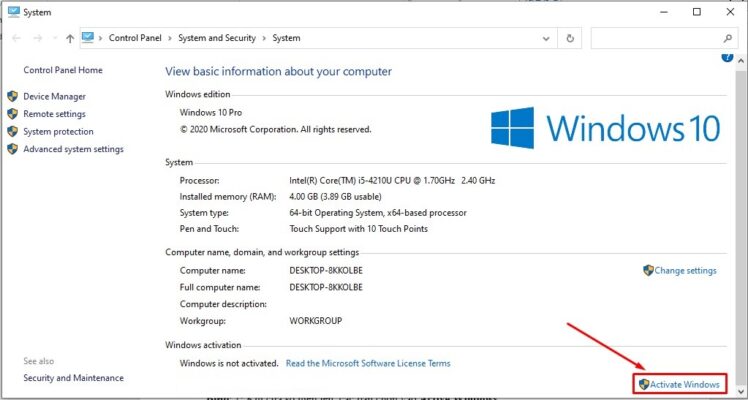748x400 pixels.
Task: Refresh the System page
Action: pyautogui.click(x=570, y=39)
